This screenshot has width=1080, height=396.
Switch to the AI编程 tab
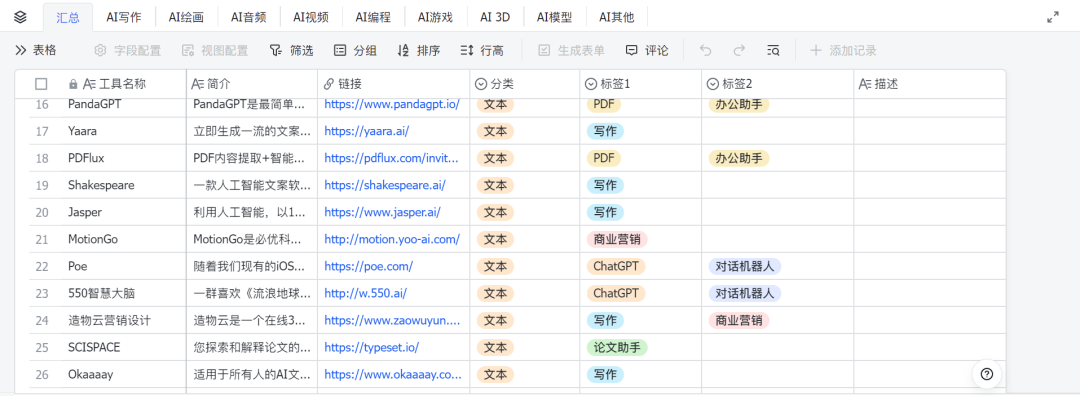click(x=374, y=17)
